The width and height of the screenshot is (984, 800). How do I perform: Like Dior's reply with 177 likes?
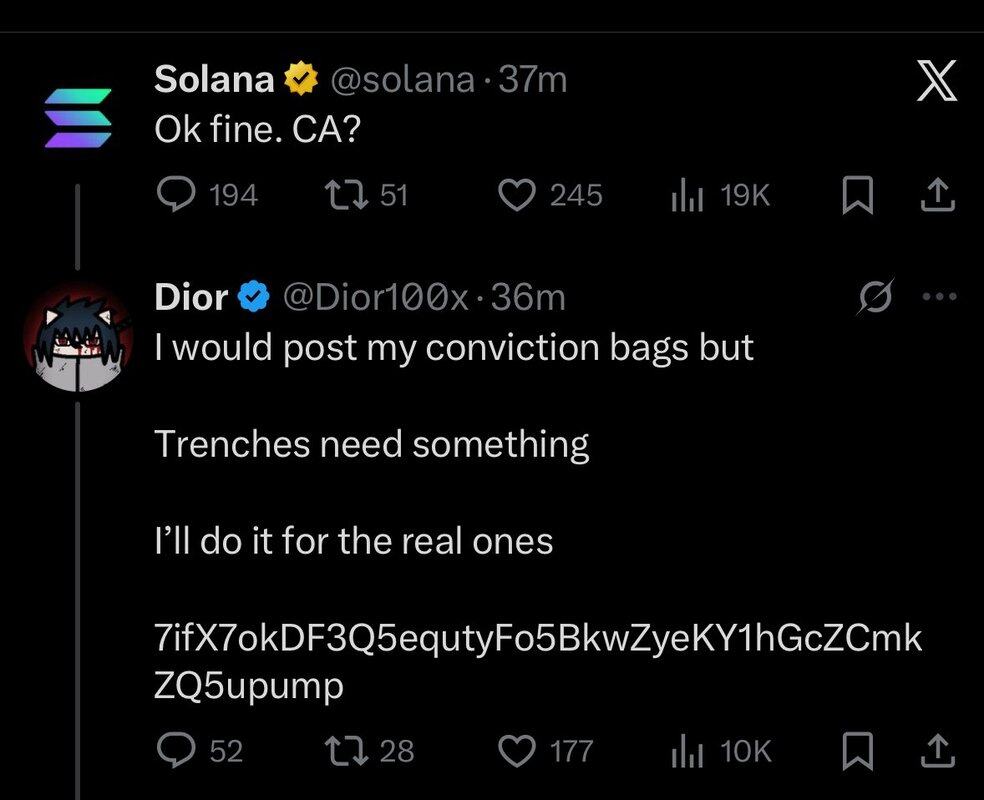click(x=517, y=750)
